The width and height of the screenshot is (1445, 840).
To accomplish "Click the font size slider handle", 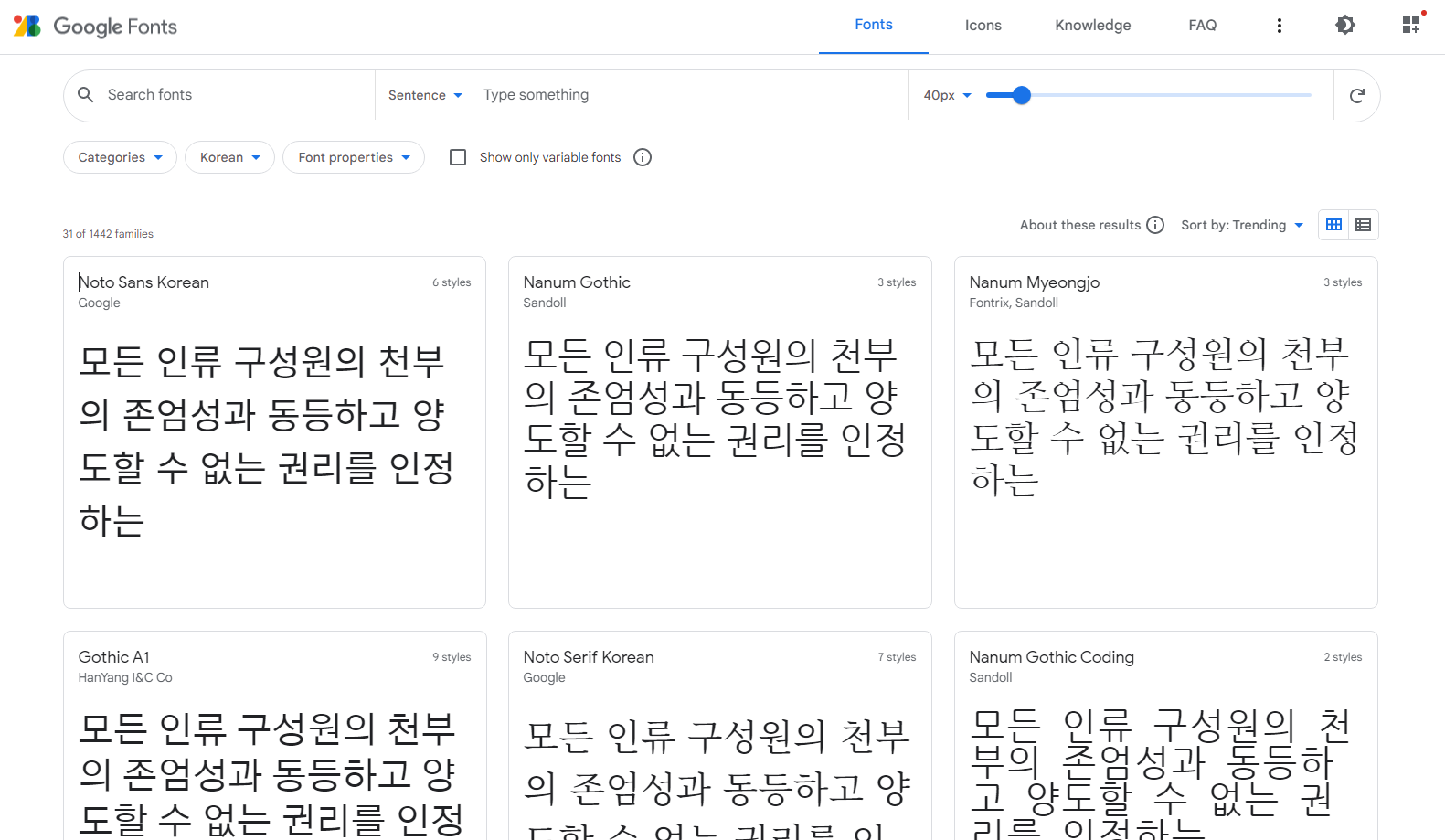I will tap(1022, 95).
